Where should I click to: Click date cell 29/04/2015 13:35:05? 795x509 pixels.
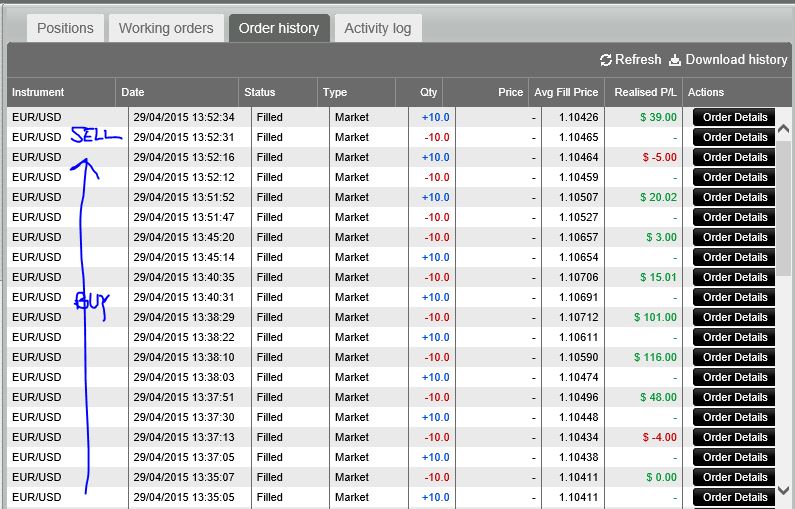(184, 497)
